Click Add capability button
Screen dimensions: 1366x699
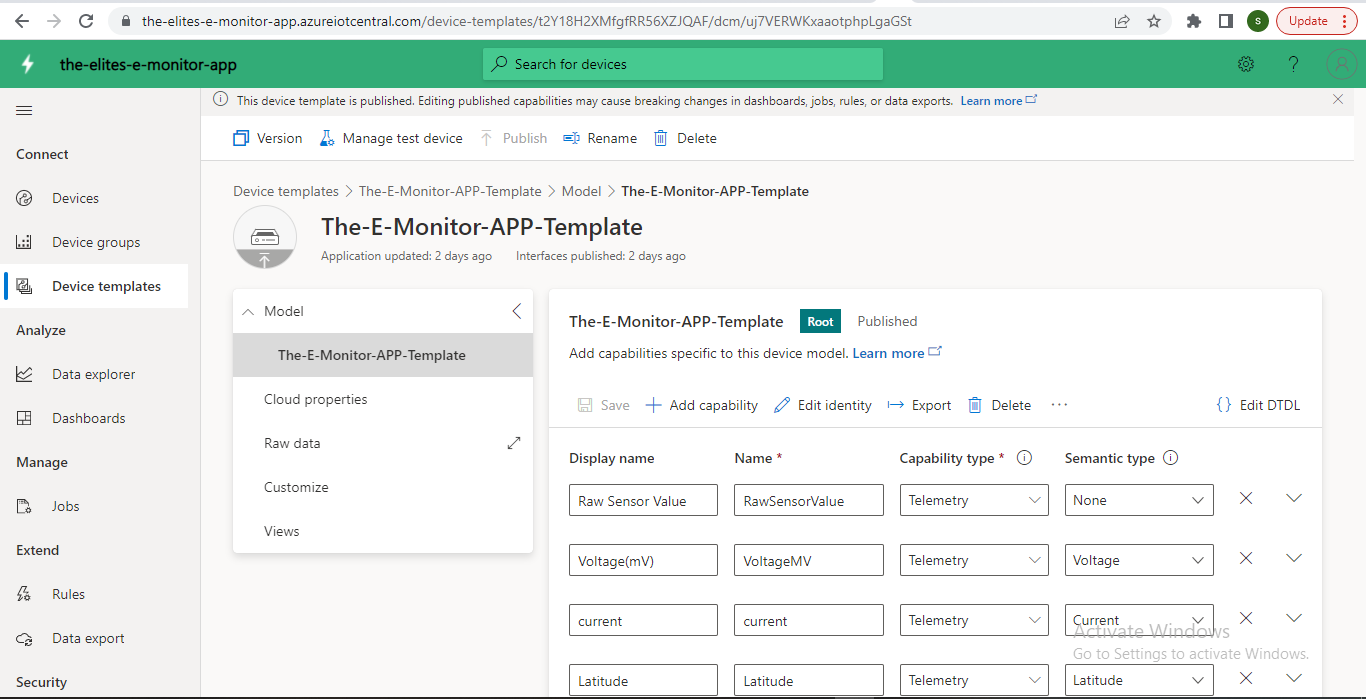pos(702,405)
